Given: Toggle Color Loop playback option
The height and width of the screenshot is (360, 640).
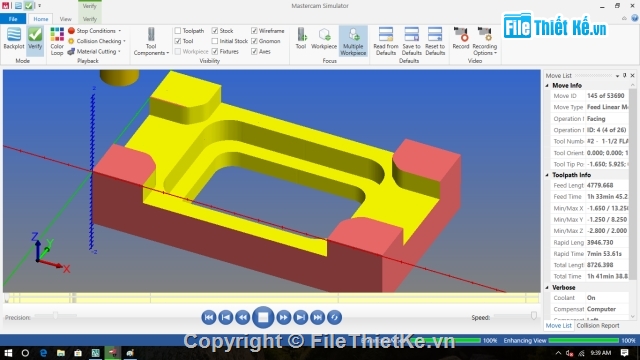Looking at the screenshot, I should 57,41.
